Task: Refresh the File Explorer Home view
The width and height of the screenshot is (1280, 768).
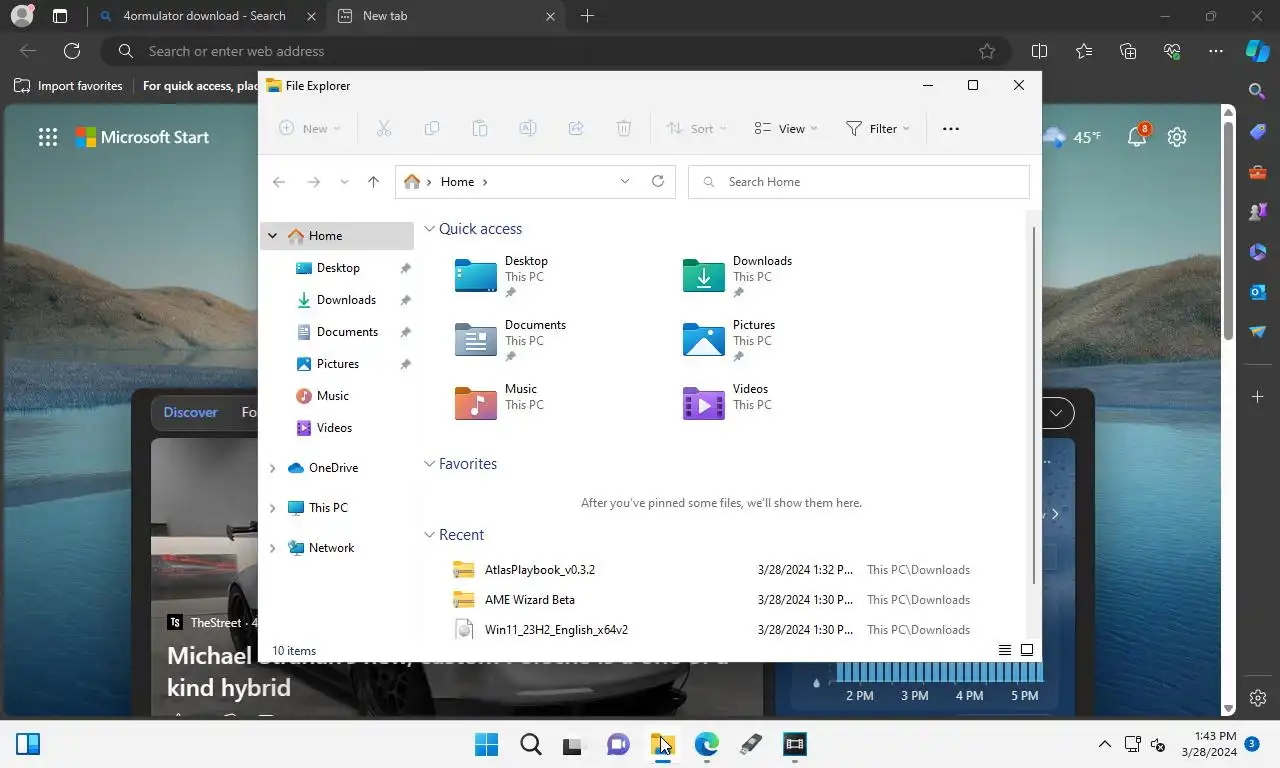Action: 658,181
